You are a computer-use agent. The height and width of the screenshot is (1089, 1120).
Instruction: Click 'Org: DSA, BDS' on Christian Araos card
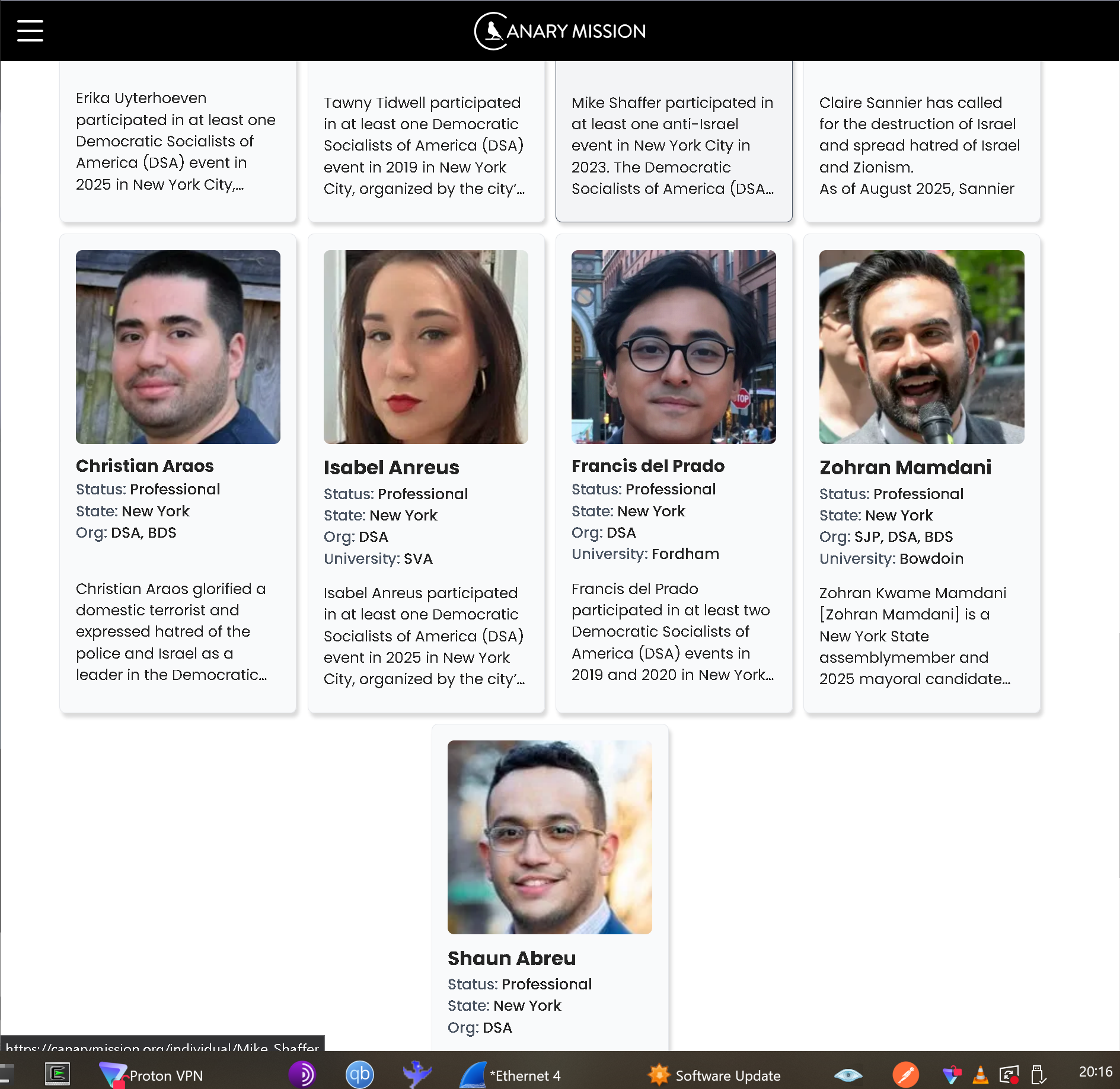coord(126,532)
